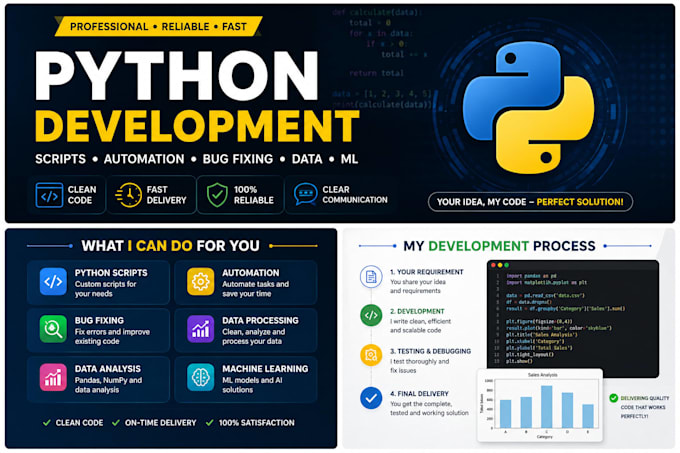The width and height of the screenshot is (680, 453).
Task: Click the green dot in code window
Action: [506, 265]
